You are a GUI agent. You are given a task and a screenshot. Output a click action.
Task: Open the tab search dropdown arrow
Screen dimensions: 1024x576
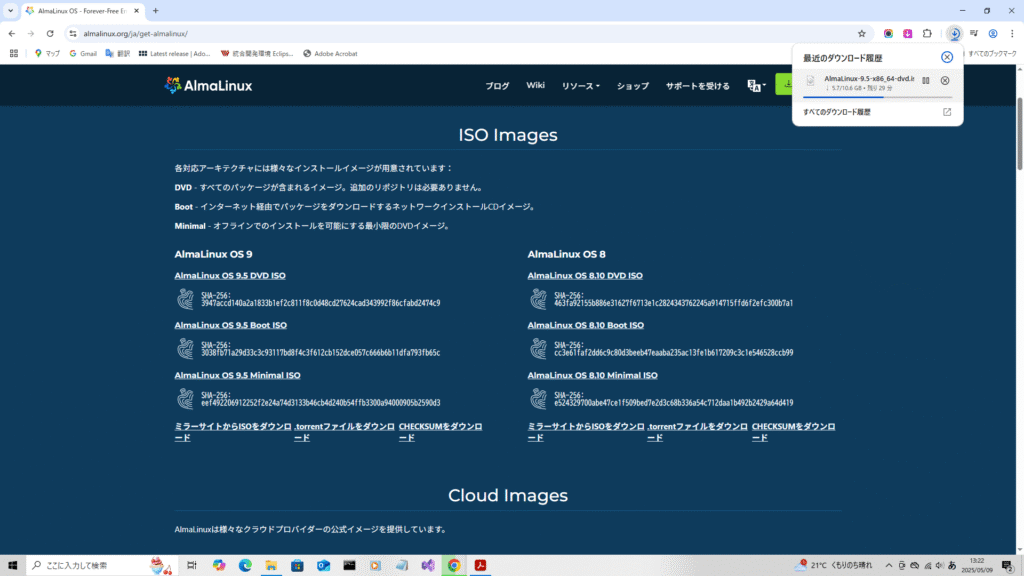point(10,10)
